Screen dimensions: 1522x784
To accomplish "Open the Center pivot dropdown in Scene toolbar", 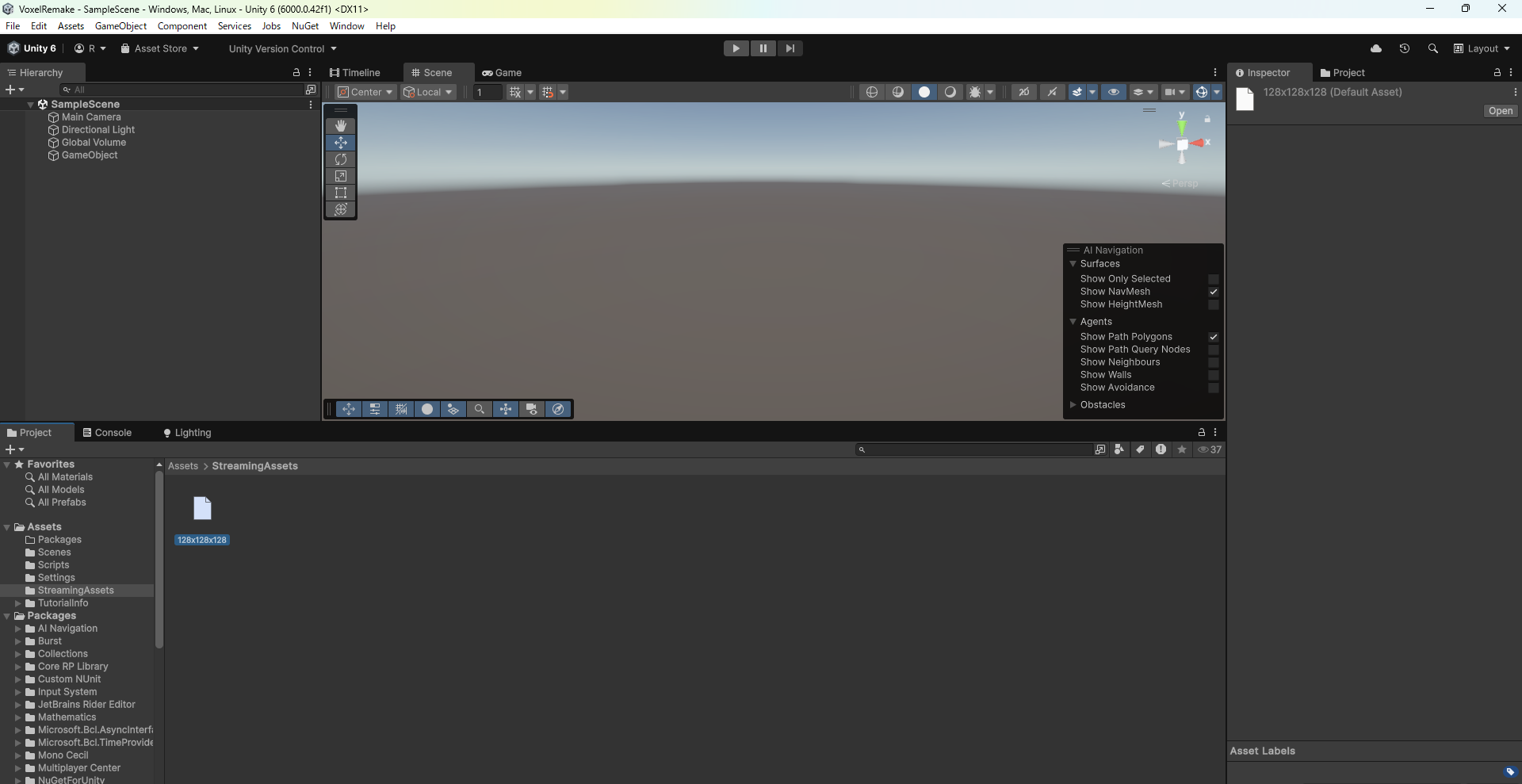I will click(365, 92).
